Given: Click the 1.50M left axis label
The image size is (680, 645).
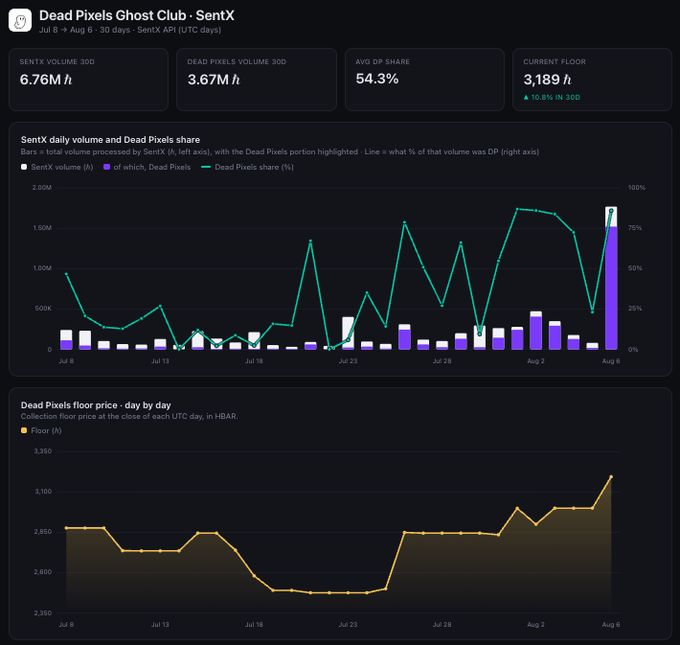Looking at the screenshot, I should [x=42, y=228].
